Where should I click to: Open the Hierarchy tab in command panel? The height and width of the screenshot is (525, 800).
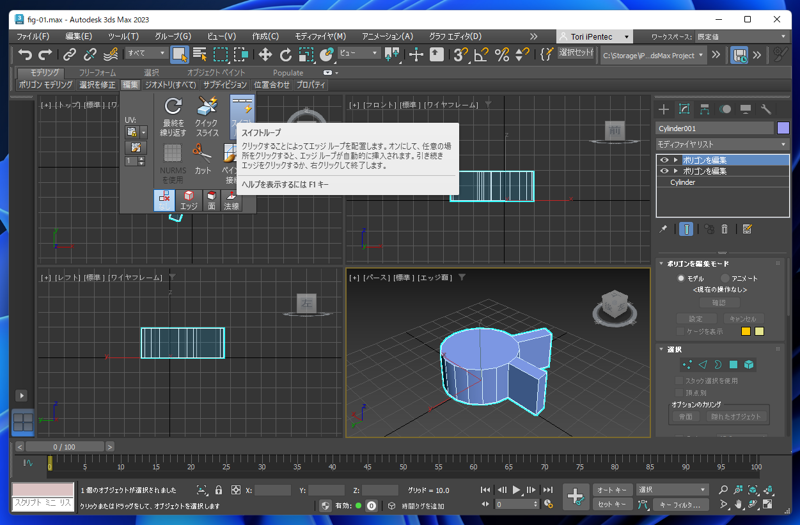click(705, 109)
